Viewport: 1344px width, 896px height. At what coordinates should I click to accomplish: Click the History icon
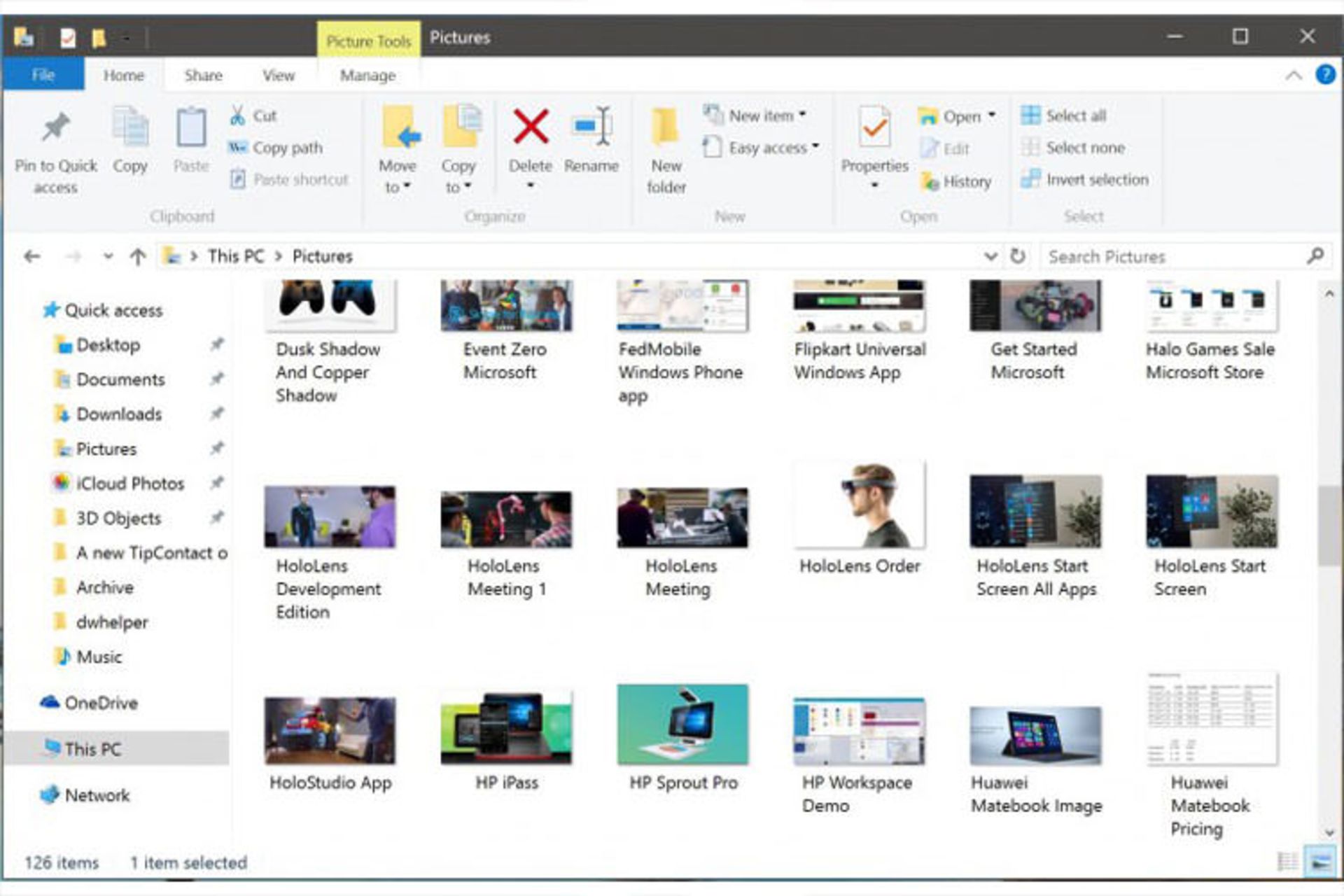pyautogui.click(x=930, y=181)
